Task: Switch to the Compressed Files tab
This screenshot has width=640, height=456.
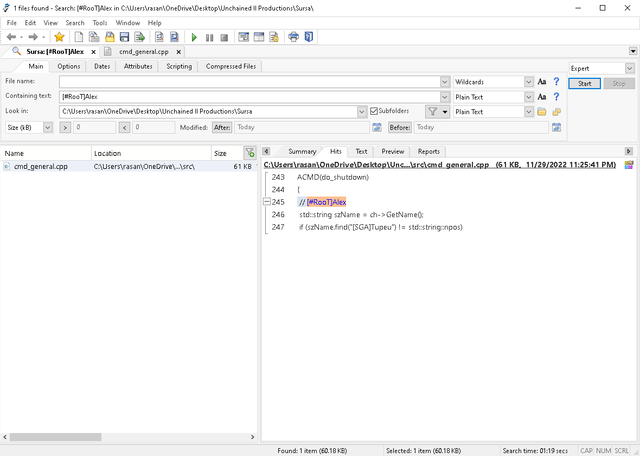Action: (231, 66)
